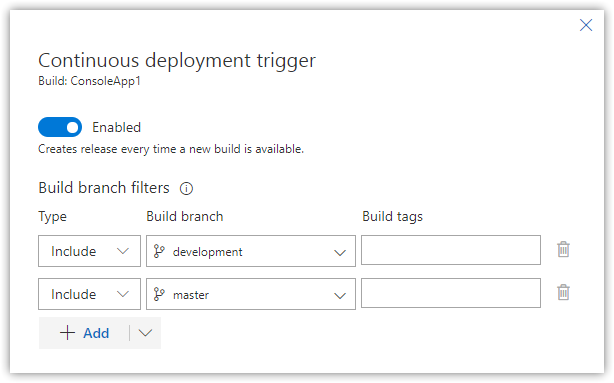Open the Include type dropdown for master
Screen dimensions: 614x383
click(89, 294)
